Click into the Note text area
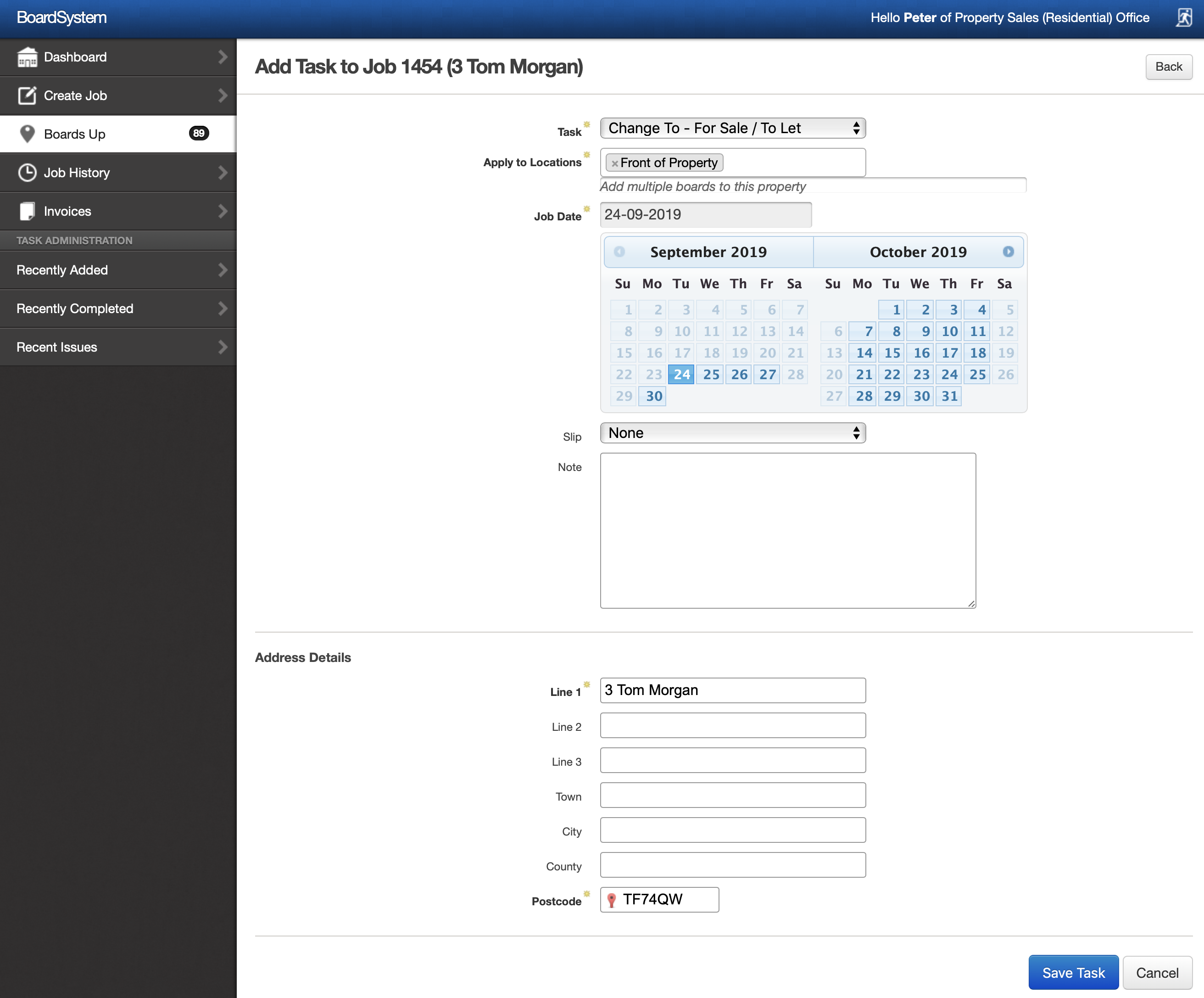Viewport: 1204px width, 998px height. point(787,531)
